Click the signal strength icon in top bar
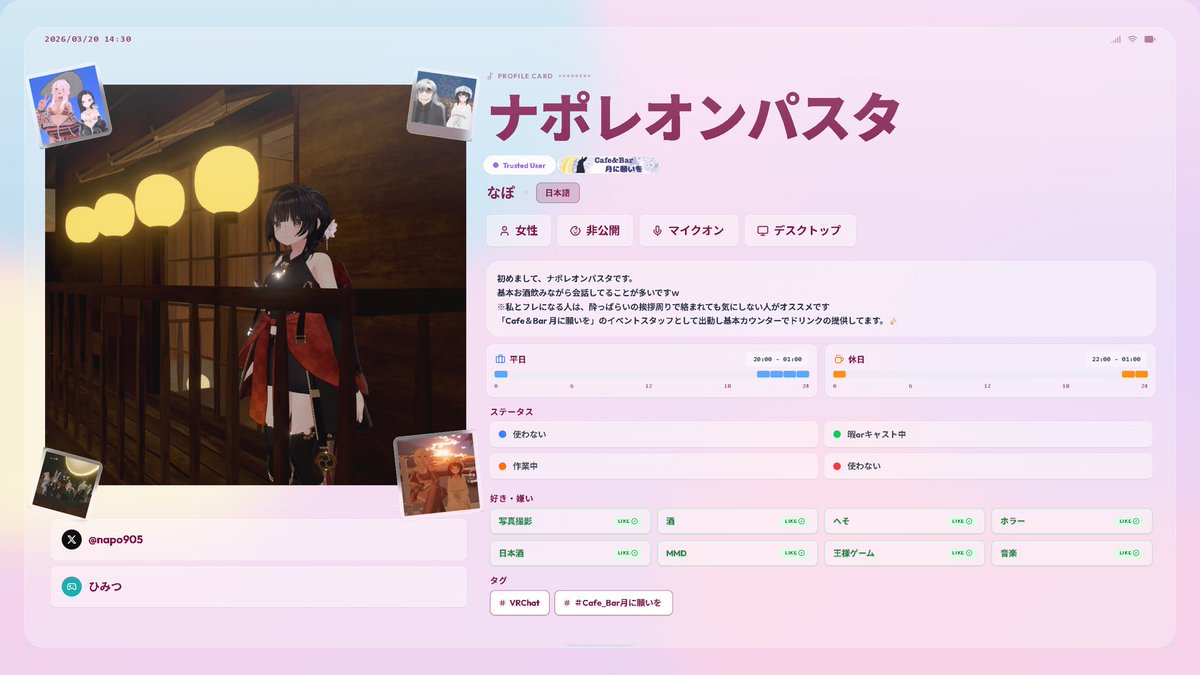 1115,39
